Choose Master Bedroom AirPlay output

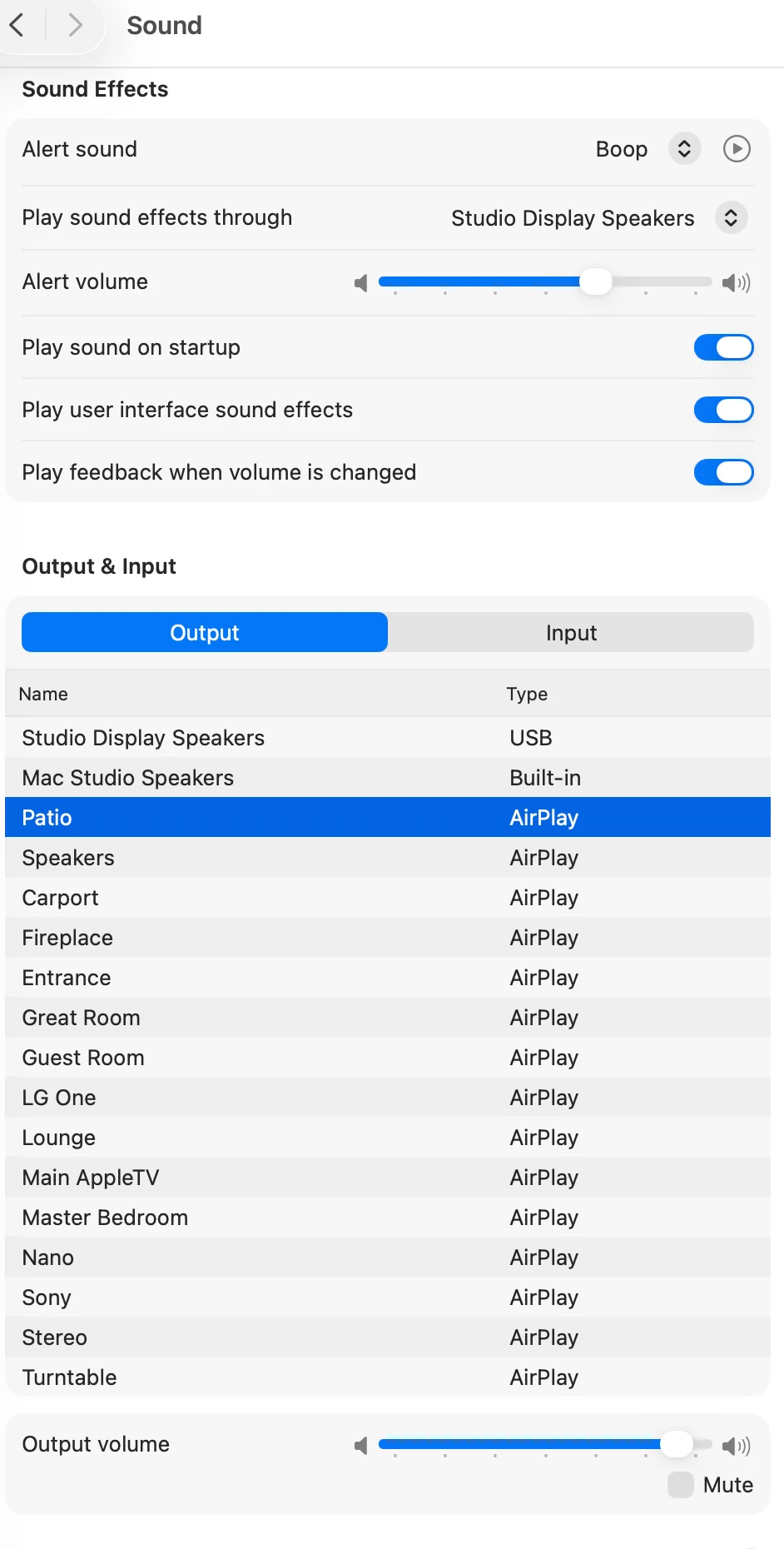tap(105, 1218)
